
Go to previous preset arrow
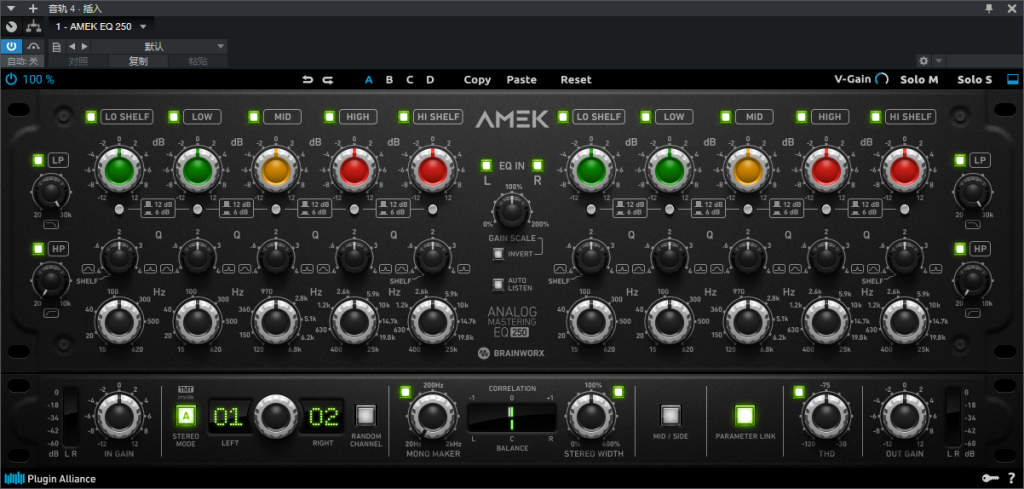72,46
